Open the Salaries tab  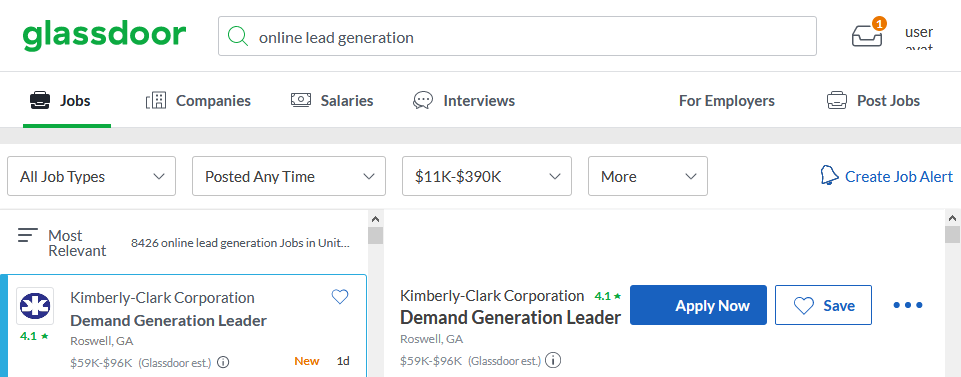tap(332, 101)
